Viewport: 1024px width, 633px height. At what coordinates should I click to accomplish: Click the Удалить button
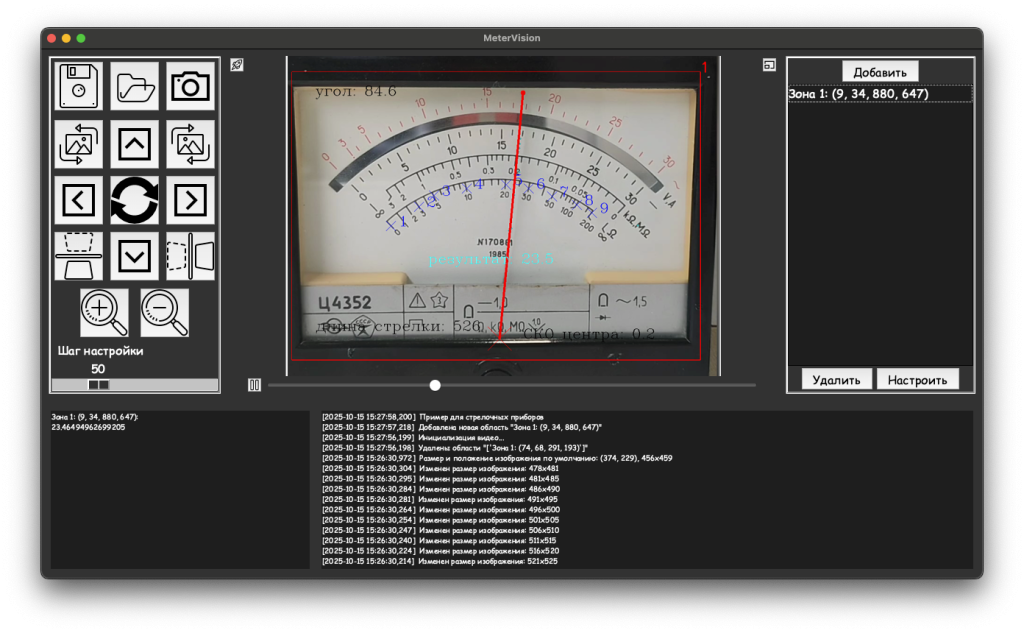click(836, 380)
